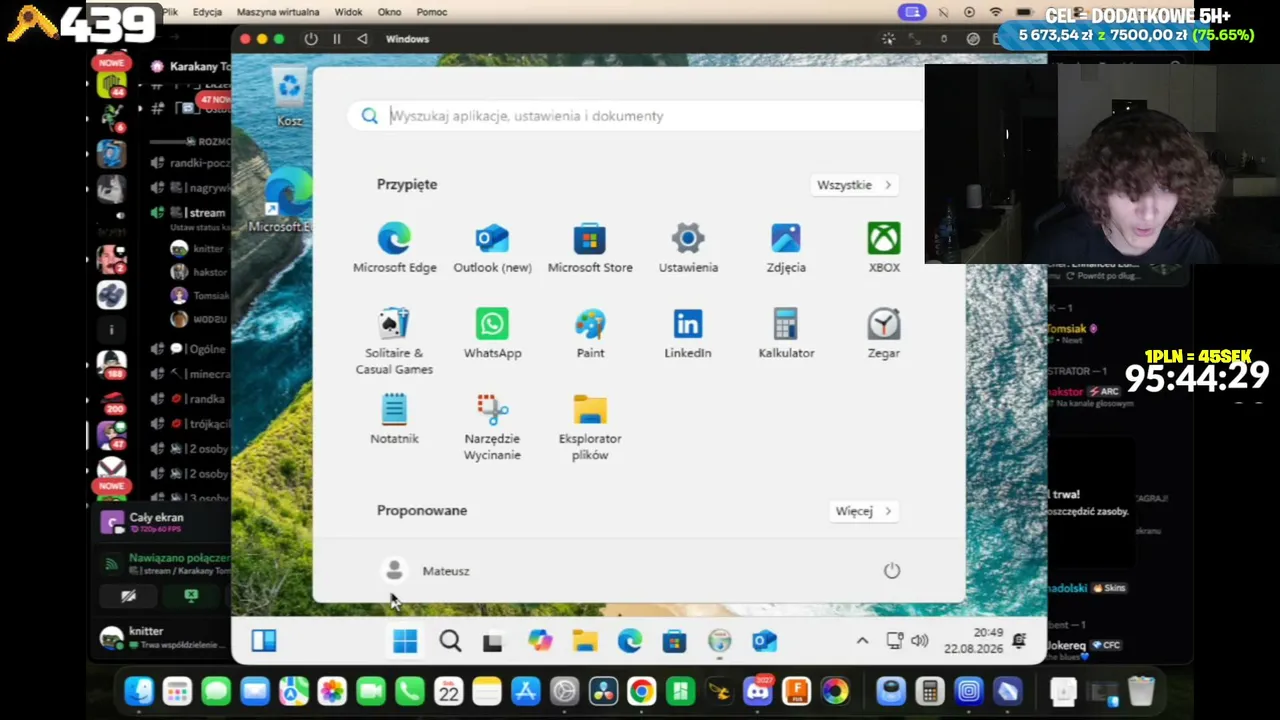Open the Ogólne channel in Discord
1280x720 pixels.
point(190,349)
